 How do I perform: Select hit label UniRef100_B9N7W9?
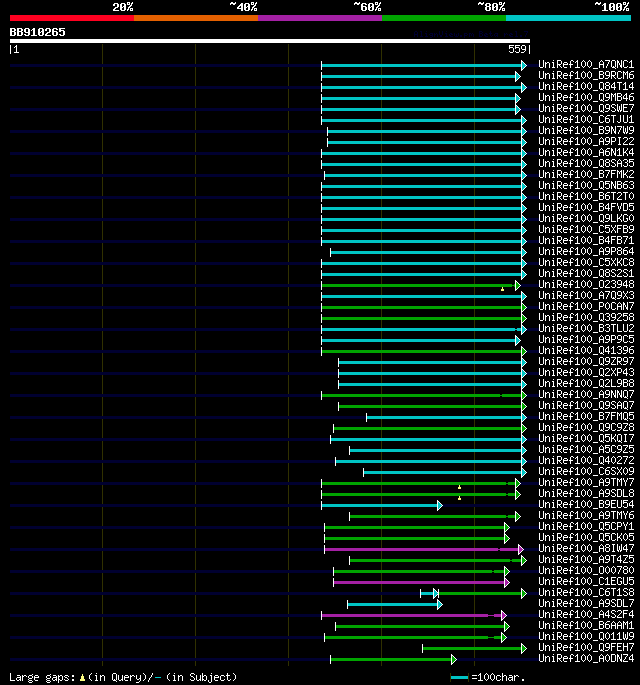tap(586, 130)
